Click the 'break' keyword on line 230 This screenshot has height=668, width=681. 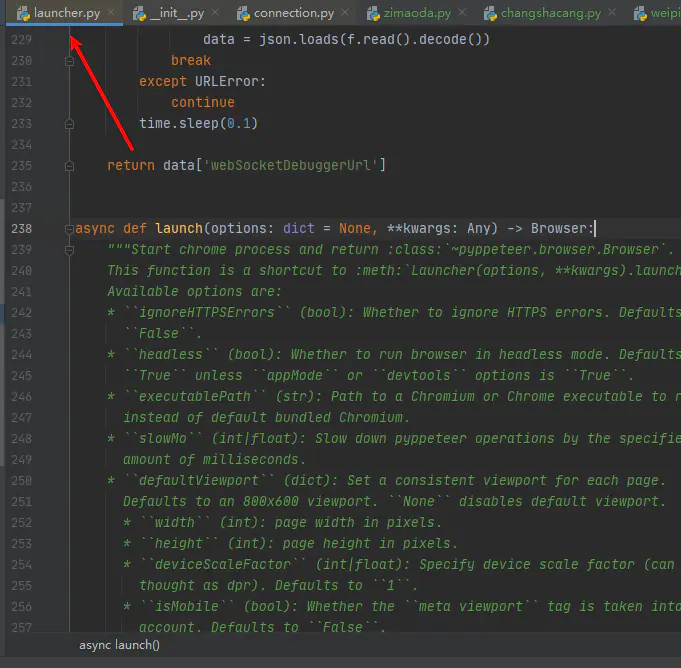[191, 60]
